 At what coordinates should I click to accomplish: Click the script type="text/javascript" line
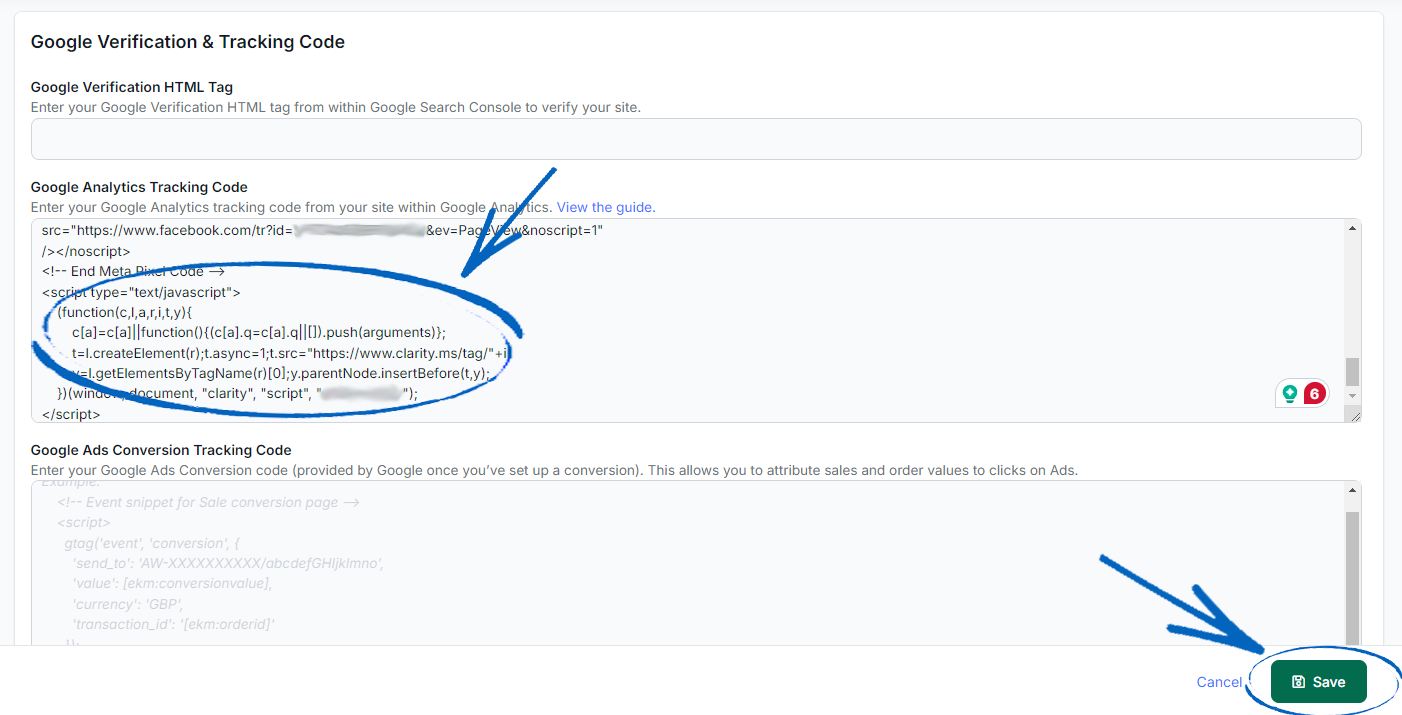pyautogui.click(x=141, y=292)
